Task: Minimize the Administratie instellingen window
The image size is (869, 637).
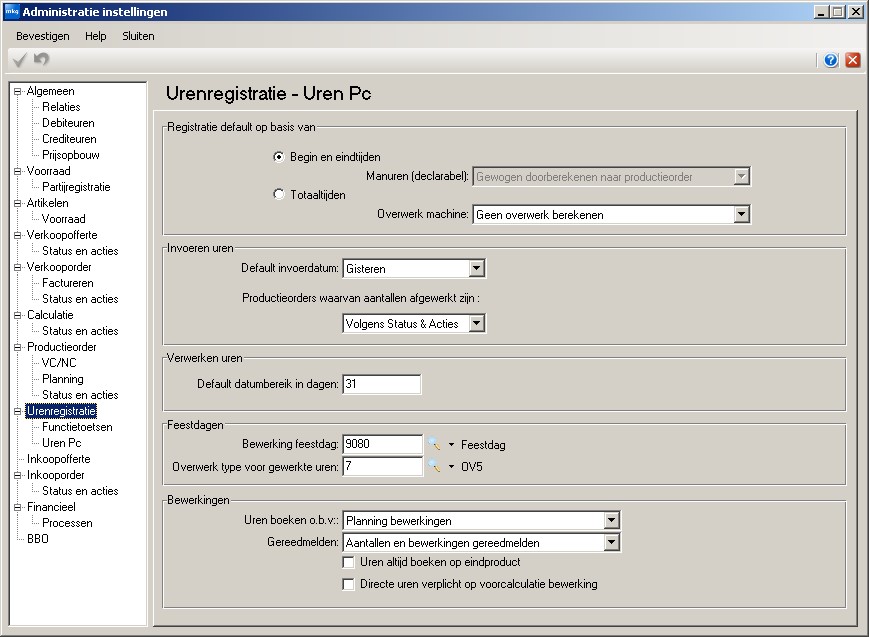Action: [x=822, y=12]
